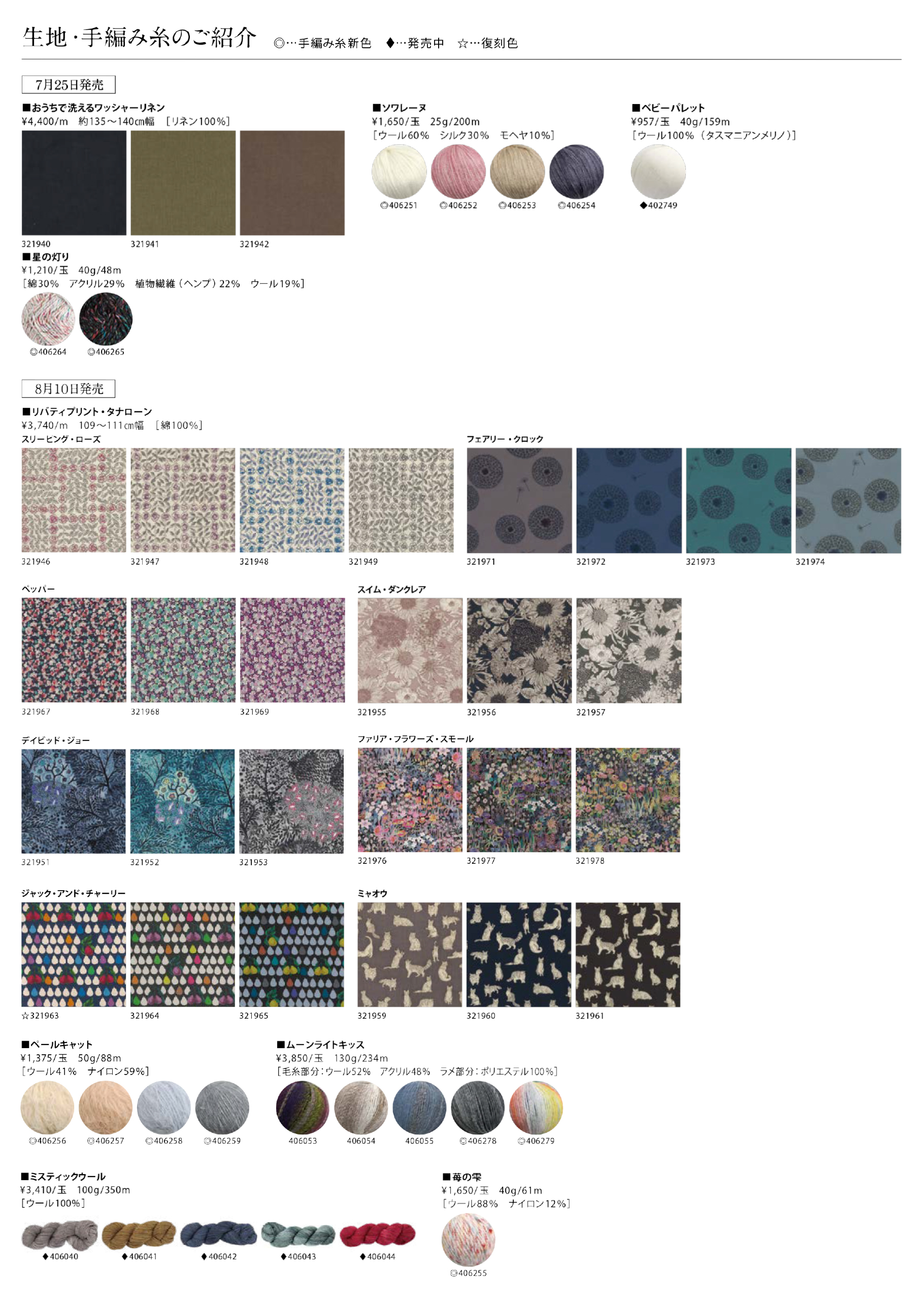The image size is (924, 1300).
Task: Click the rainbow ムーンライトキッス yarn 406279
Action: tap(536, 1107)
